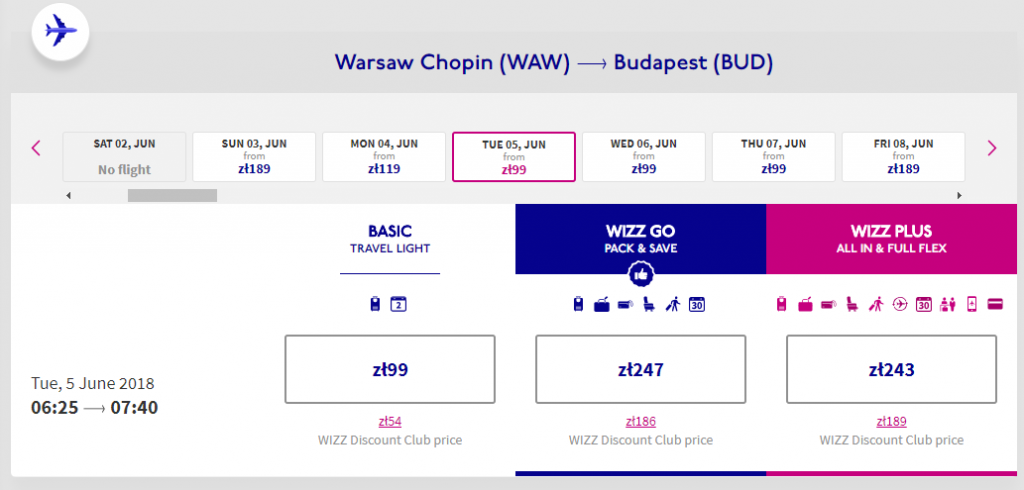
Task: Click the WIZZ PLUS credit card icon
Action: (x=995, y=304)
